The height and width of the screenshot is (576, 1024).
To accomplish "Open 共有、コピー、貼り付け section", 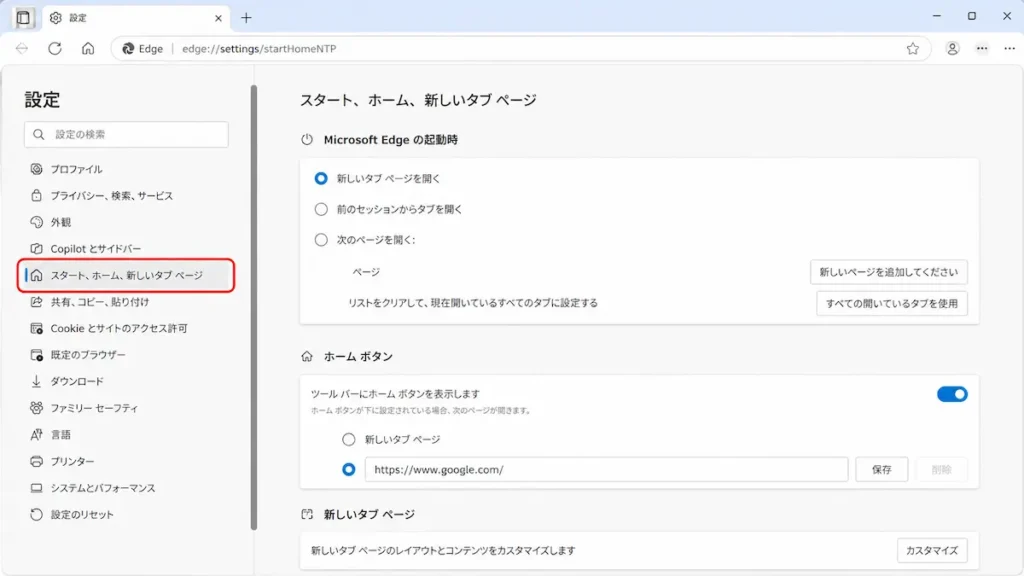I will (126, 302).
